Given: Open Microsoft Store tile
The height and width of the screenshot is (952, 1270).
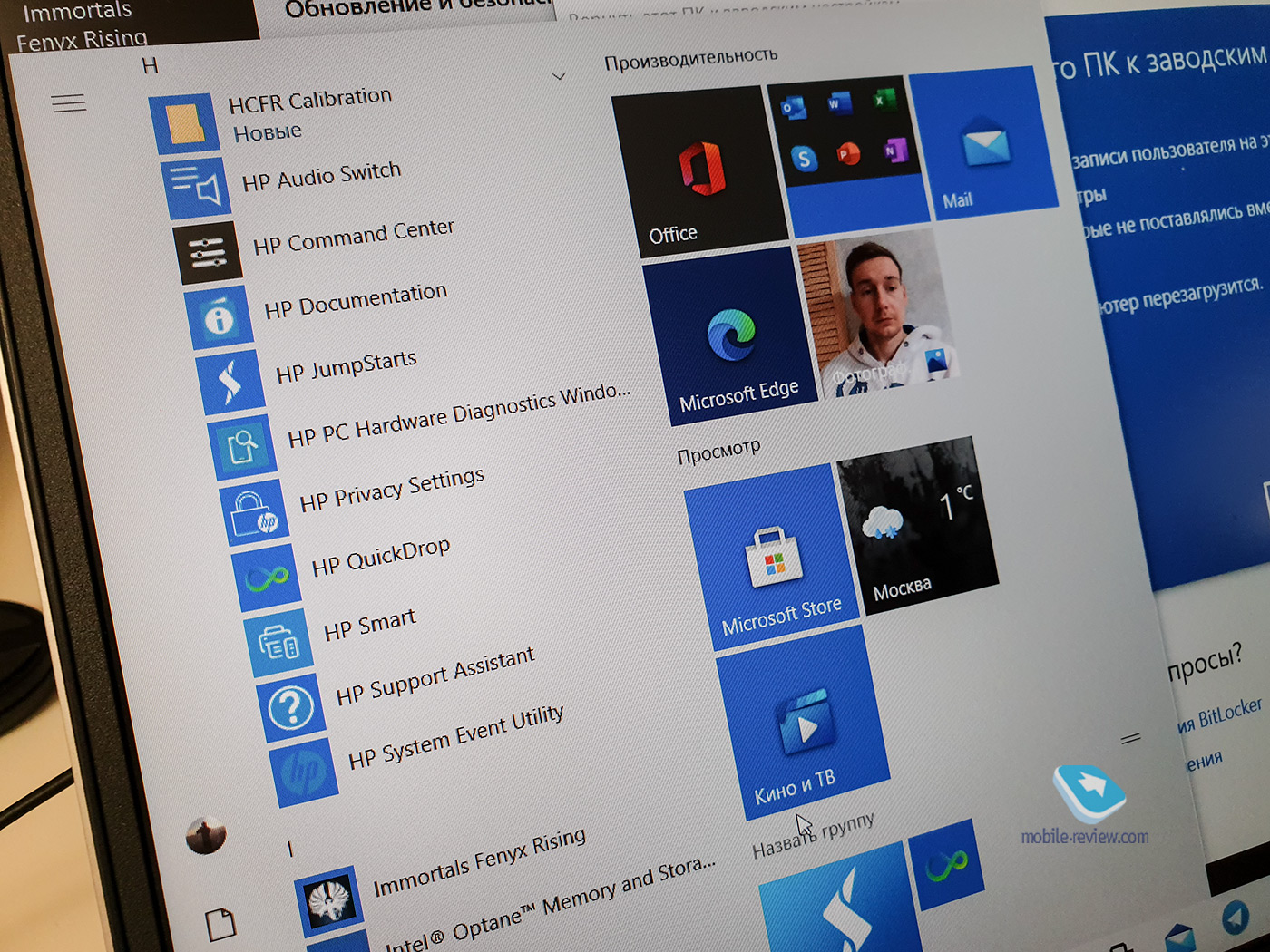Looking at the screenshot, I should point(771,557).
